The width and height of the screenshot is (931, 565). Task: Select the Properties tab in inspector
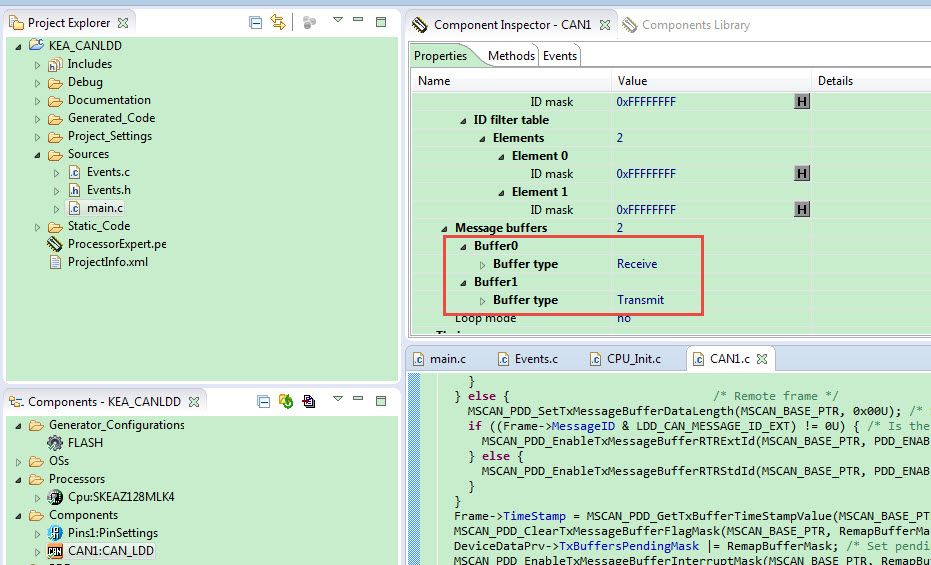pyautogui.click(x=441, y=56)
